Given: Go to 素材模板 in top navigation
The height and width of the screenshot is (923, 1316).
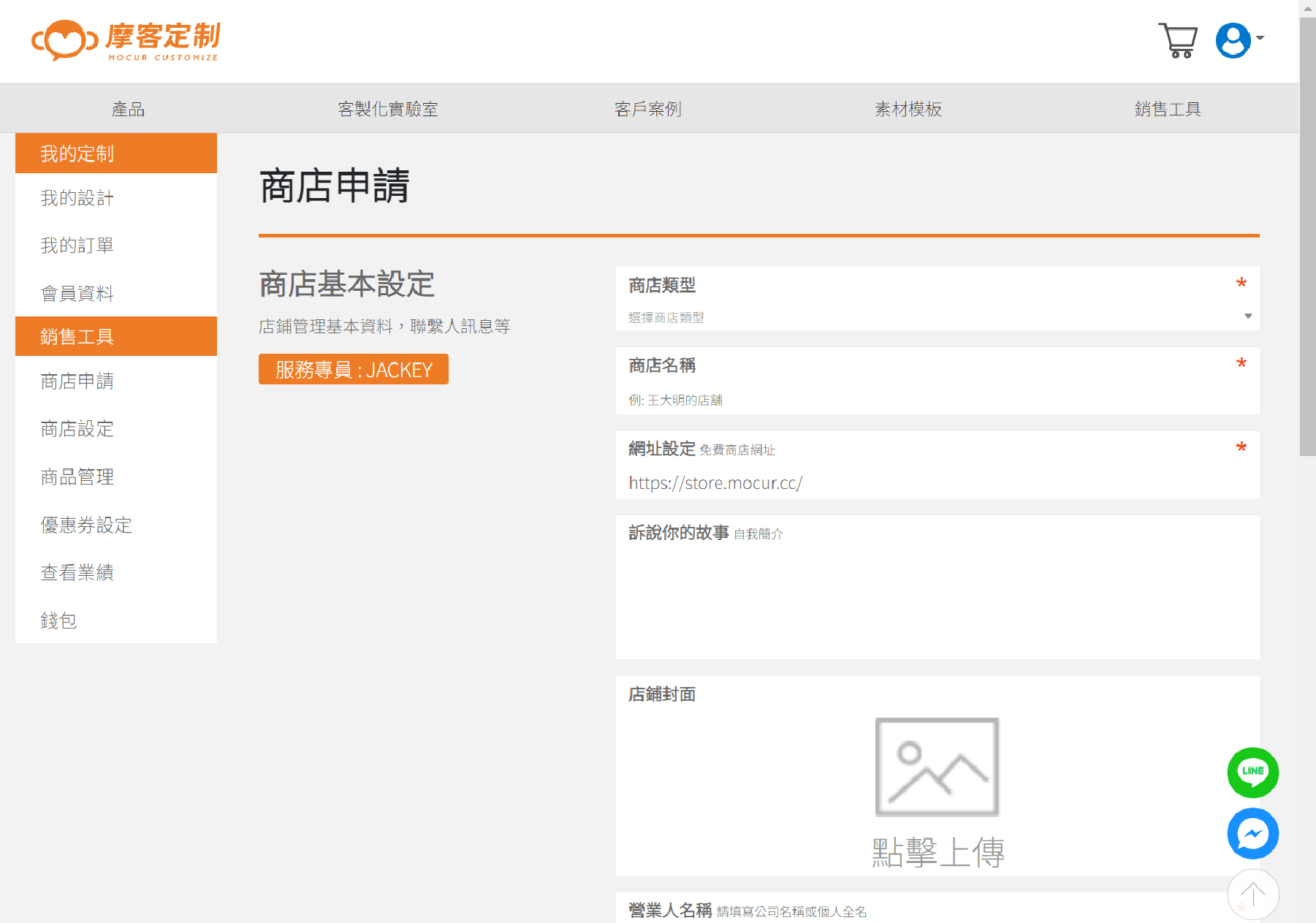Looking at the screenshot, I should (908, 109).
